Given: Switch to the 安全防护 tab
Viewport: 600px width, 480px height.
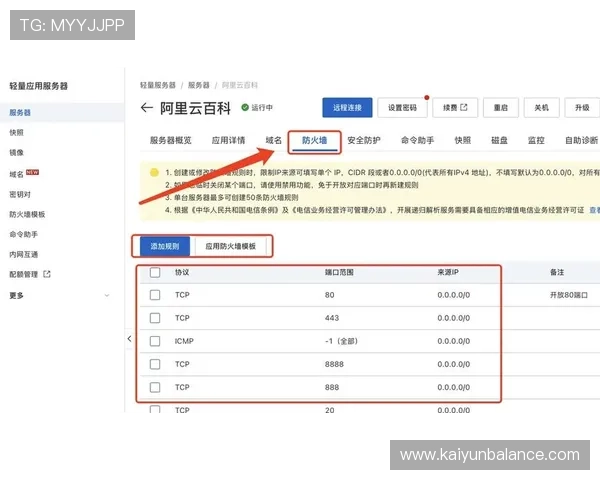Looking at the screenshot, I should point(364,140).
